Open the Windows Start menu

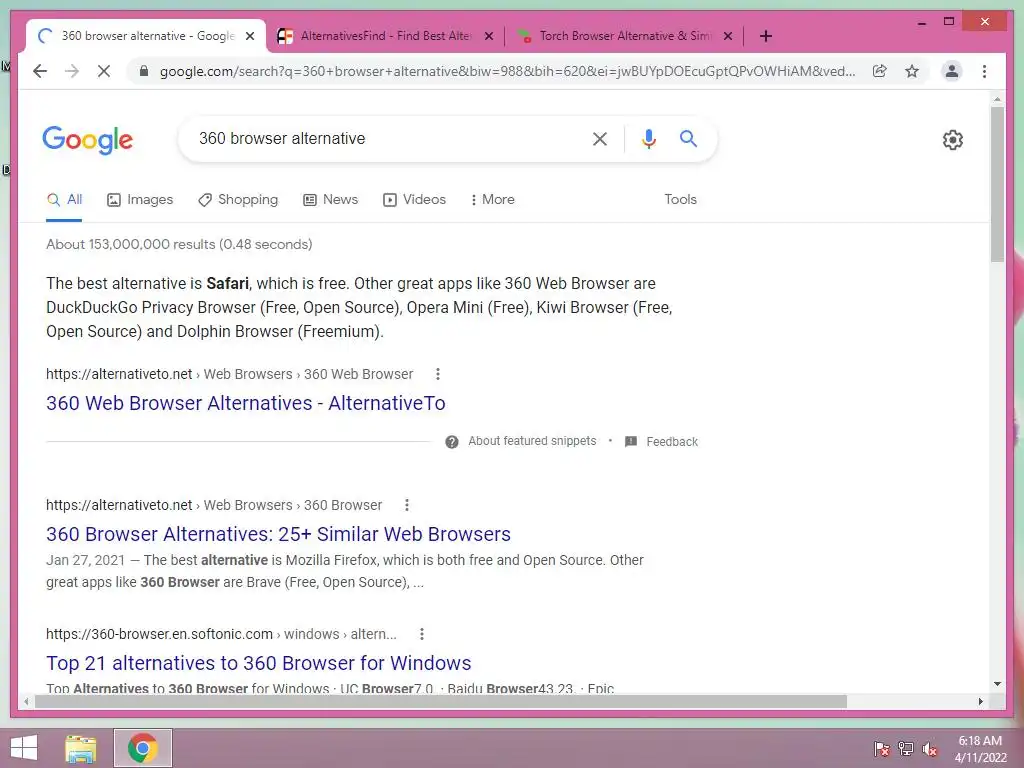coord(24,748)
